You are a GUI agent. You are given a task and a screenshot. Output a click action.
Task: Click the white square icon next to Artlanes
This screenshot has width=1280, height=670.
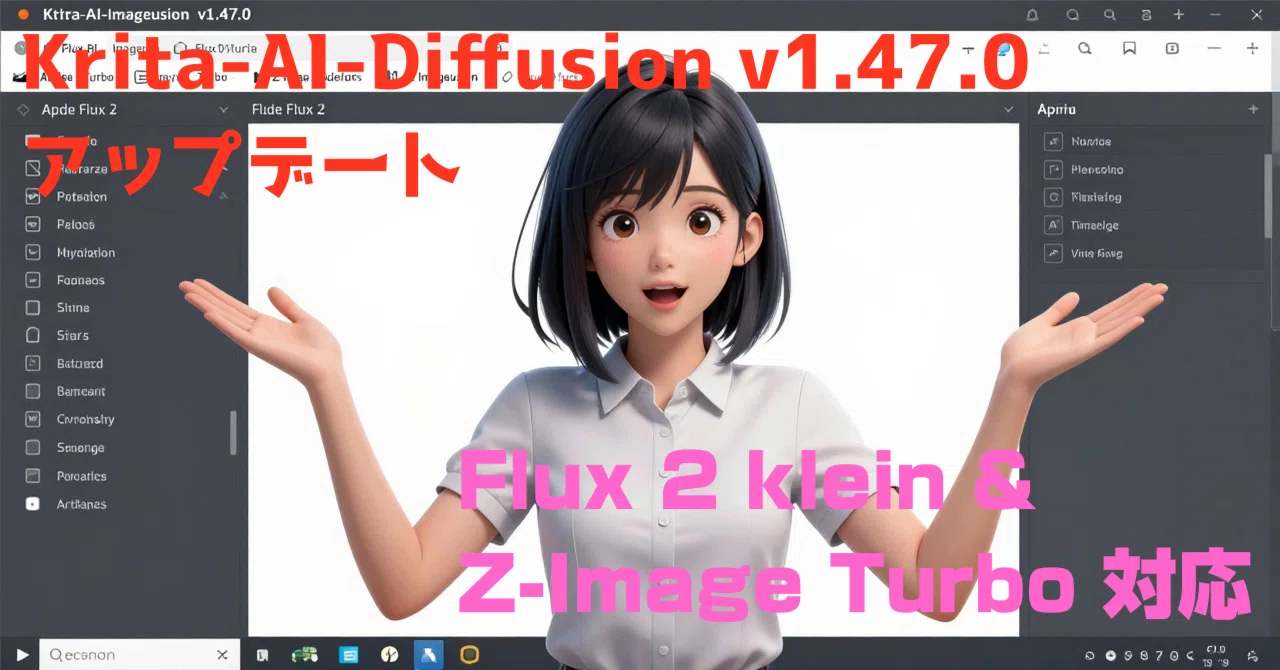(33, 505)
